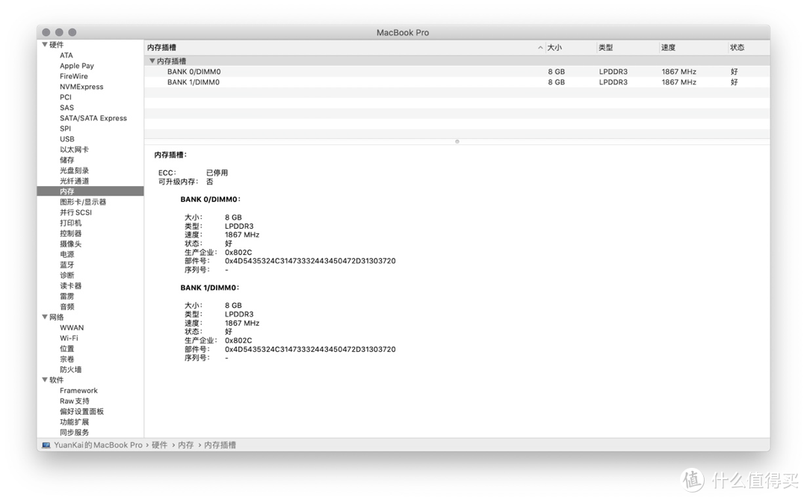Open Apple Pay in hardware list

click(77, 66)
